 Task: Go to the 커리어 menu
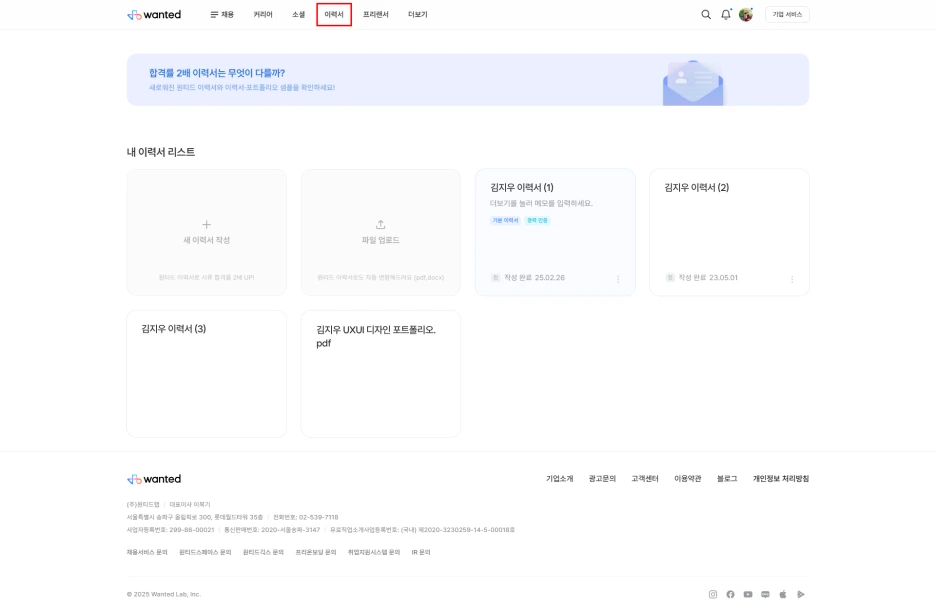point(263,14)
